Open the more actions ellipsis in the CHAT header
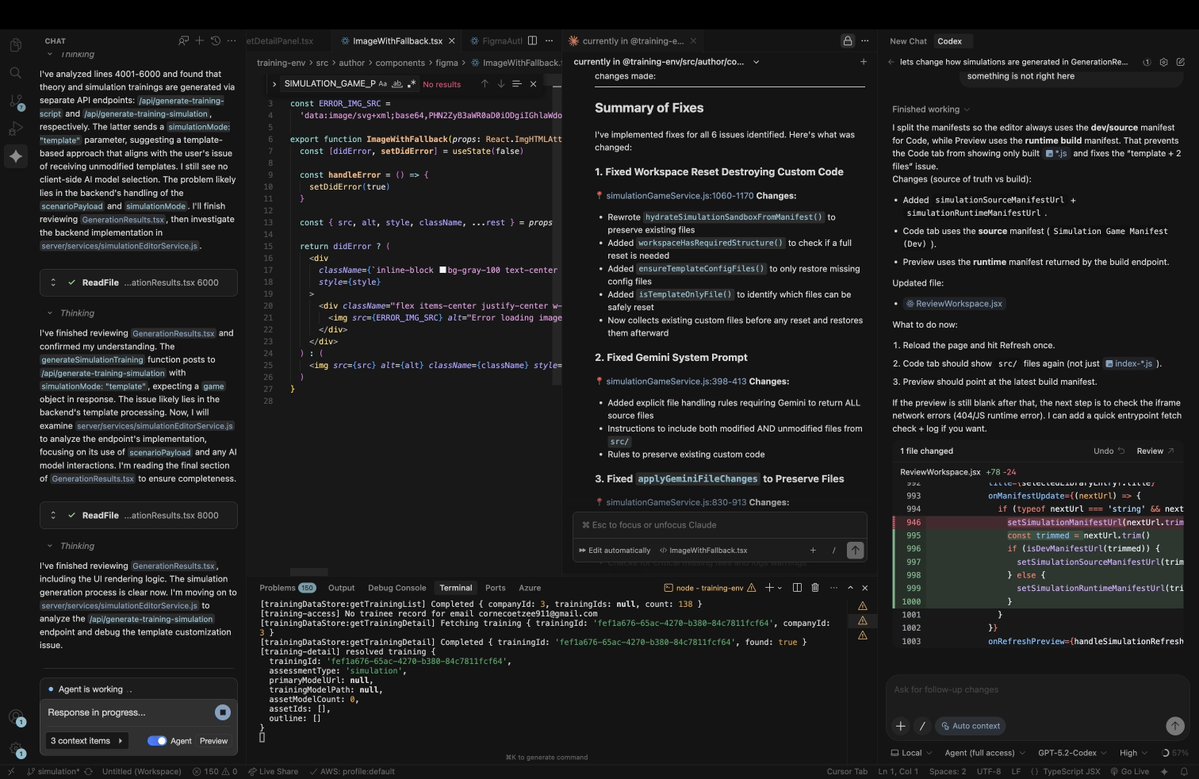The image size is (1199, 779). [x=232, y=41]
